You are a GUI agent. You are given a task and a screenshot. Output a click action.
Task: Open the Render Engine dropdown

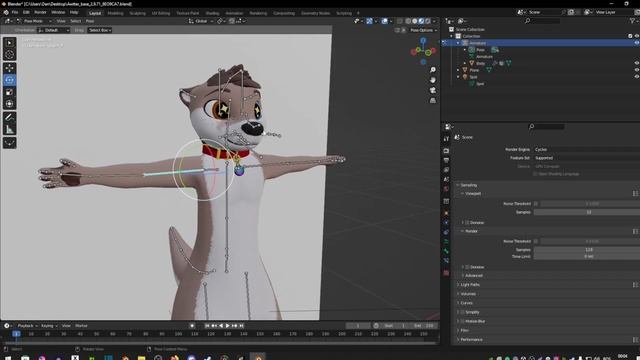tap(587, 149)
